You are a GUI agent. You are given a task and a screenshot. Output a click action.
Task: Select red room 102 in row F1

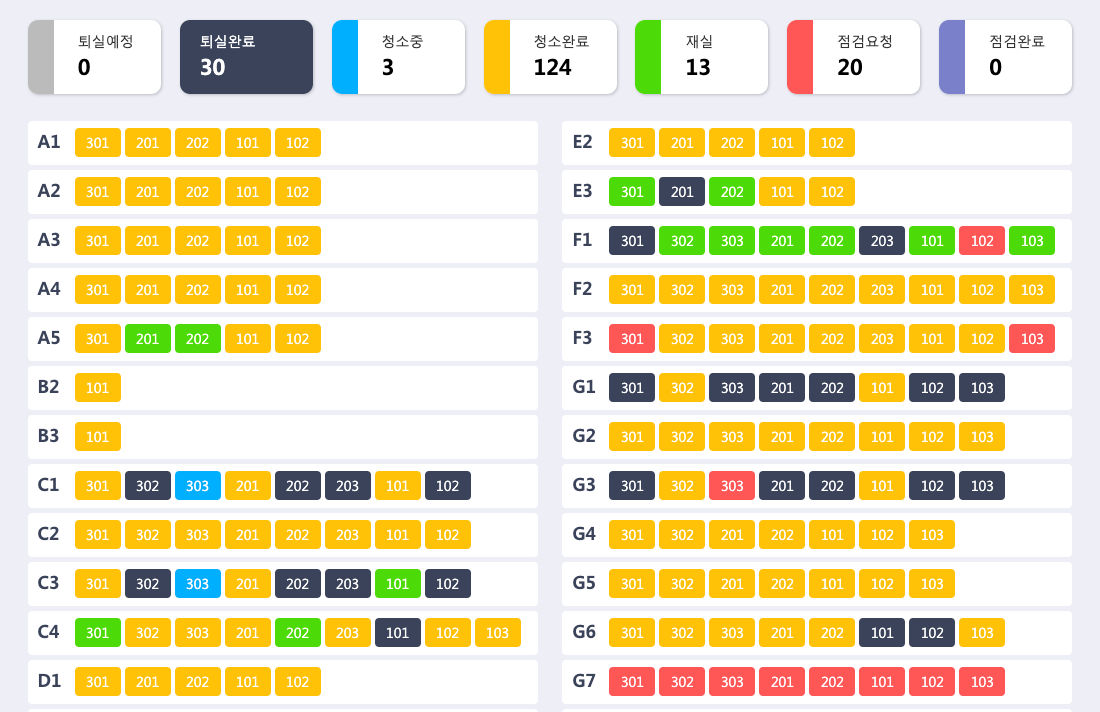click(982, 241)
